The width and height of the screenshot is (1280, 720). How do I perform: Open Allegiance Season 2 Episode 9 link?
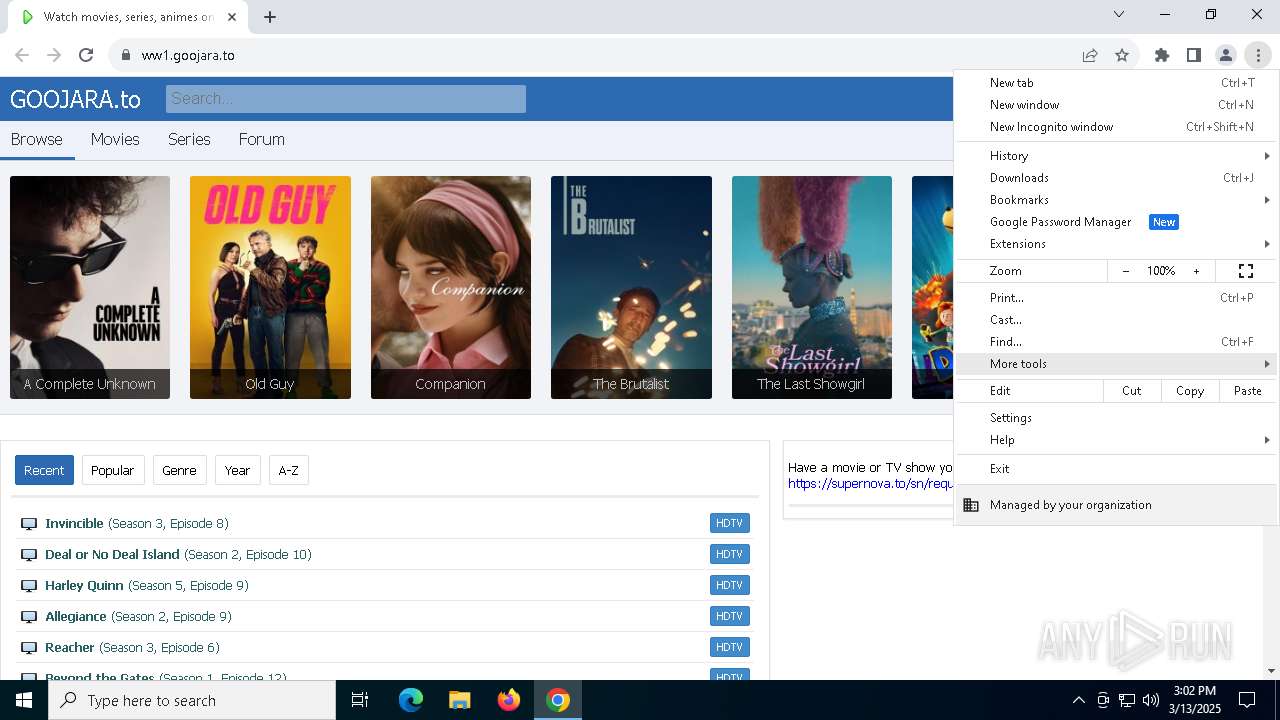point(138,617)
